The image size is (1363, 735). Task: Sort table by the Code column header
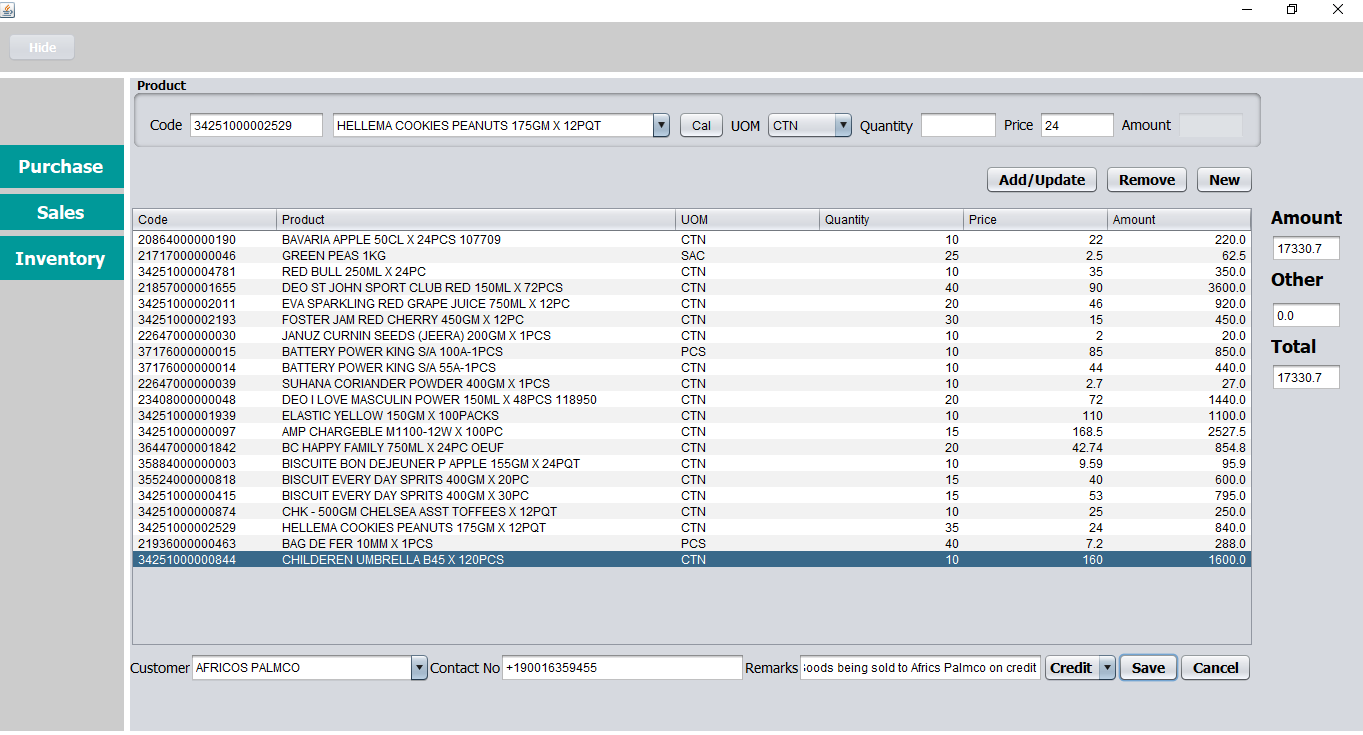(x=205, y=220)
